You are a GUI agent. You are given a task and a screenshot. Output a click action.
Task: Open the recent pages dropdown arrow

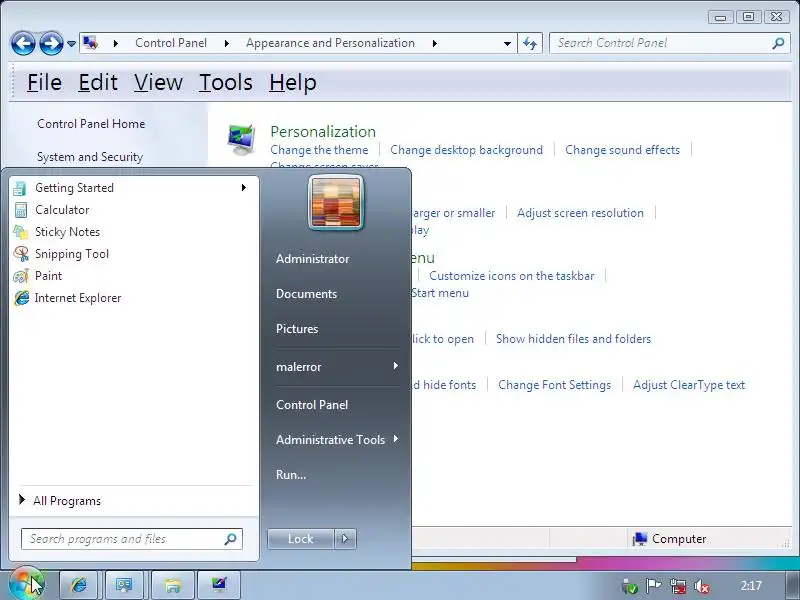71,44
